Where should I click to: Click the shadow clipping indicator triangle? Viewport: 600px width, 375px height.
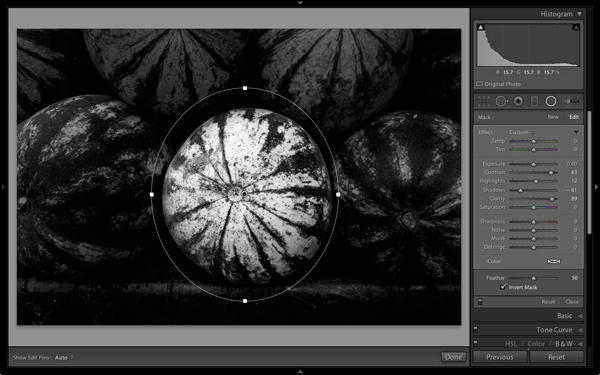(x=481, y=27)
